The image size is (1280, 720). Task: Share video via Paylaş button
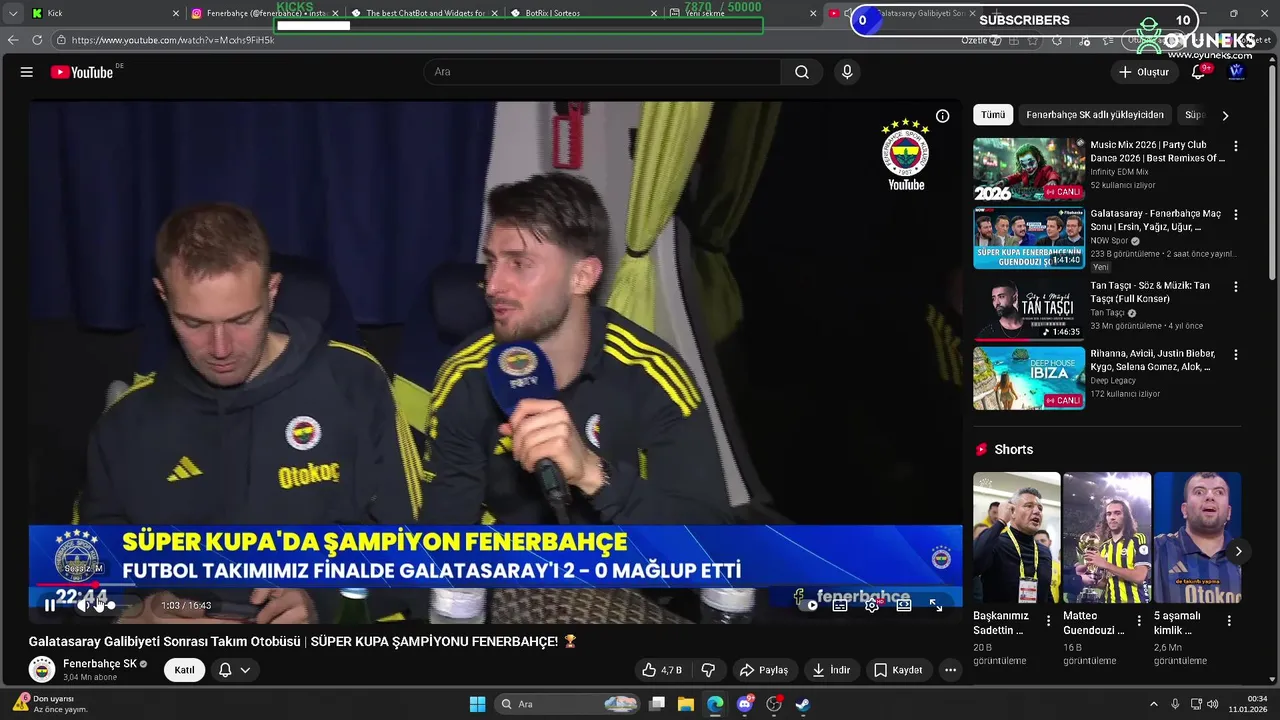click(764, 670)
